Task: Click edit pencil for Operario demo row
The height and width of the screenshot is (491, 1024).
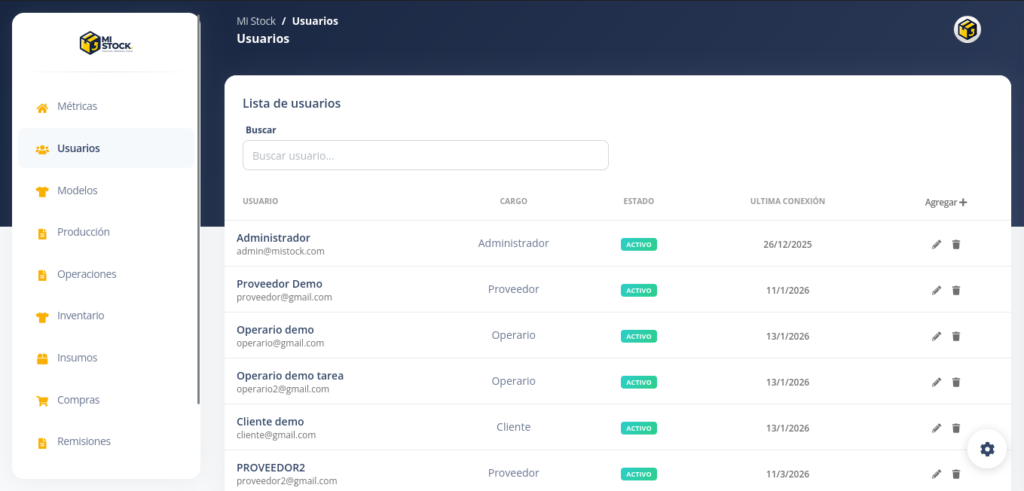Action: tap(936, 336)
